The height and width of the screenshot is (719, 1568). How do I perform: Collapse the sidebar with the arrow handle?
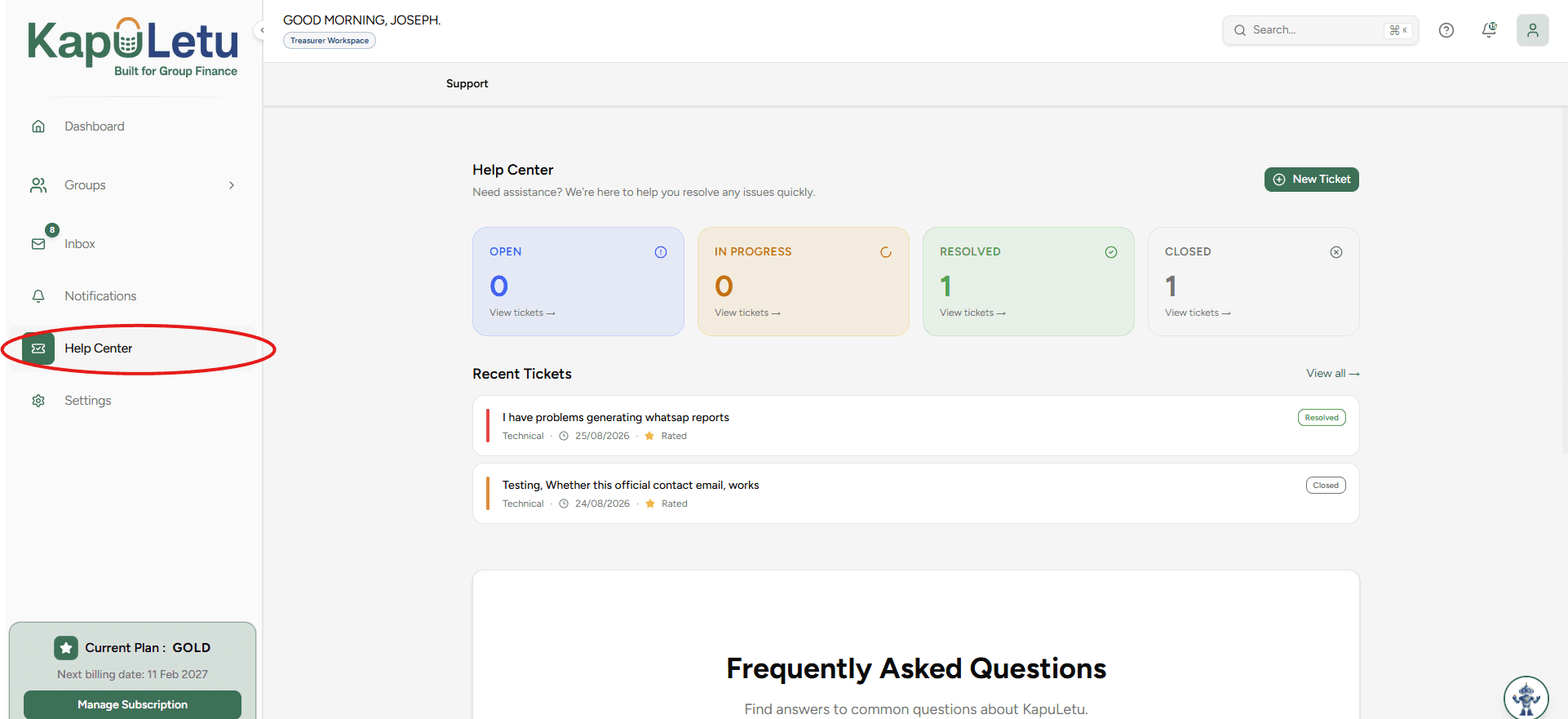[x=262, y=30]
